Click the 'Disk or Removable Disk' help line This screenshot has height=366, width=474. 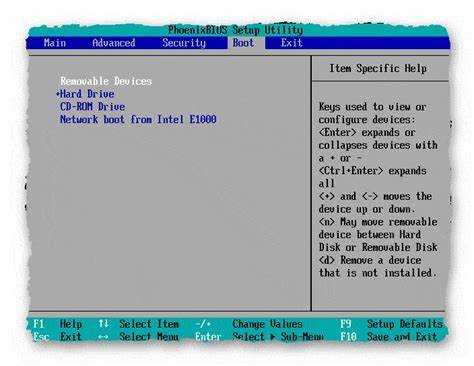click(378, 247)
